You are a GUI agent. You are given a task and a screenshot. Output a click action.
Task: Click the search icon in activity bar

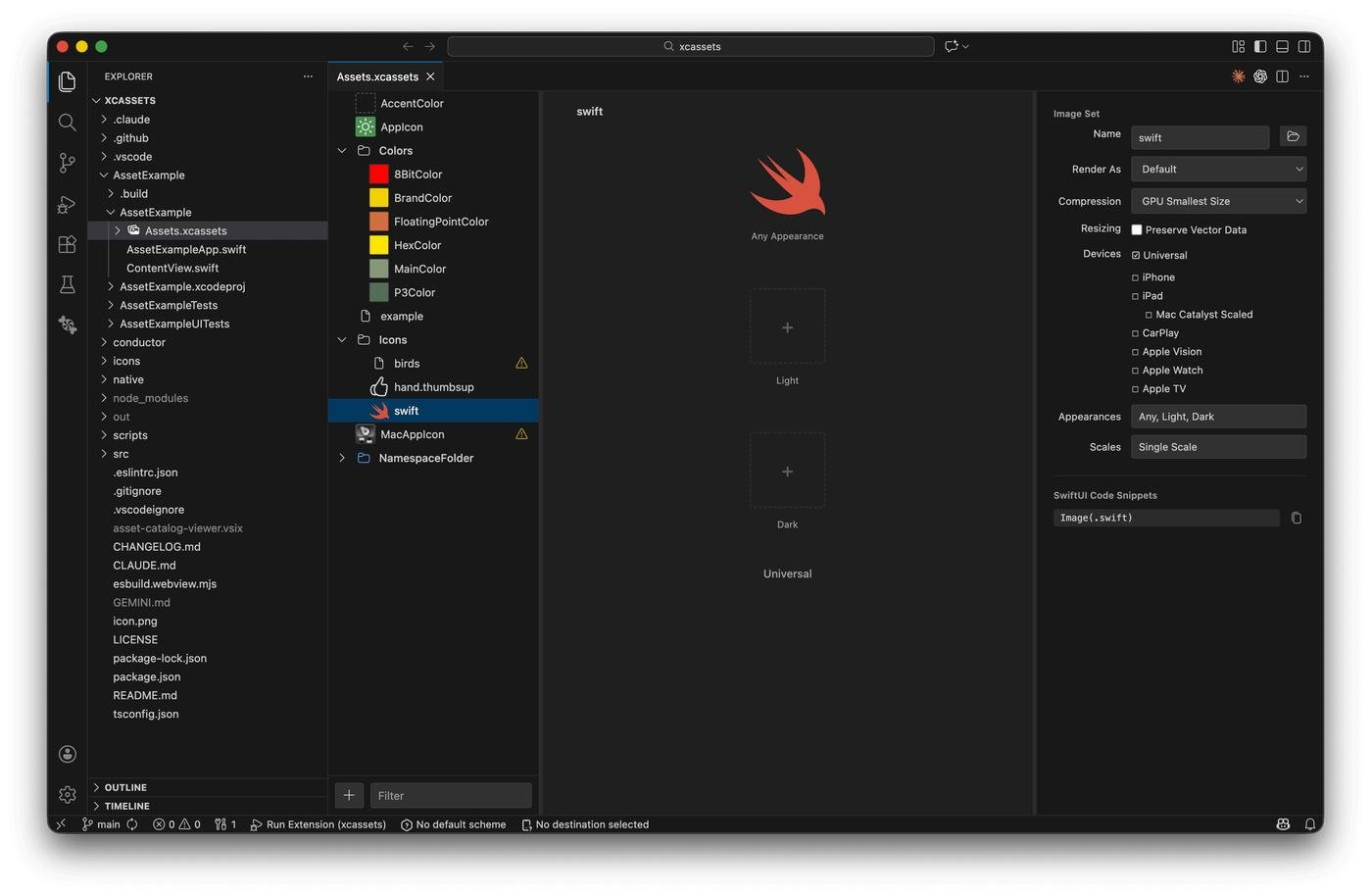click(x=67, y=123)
